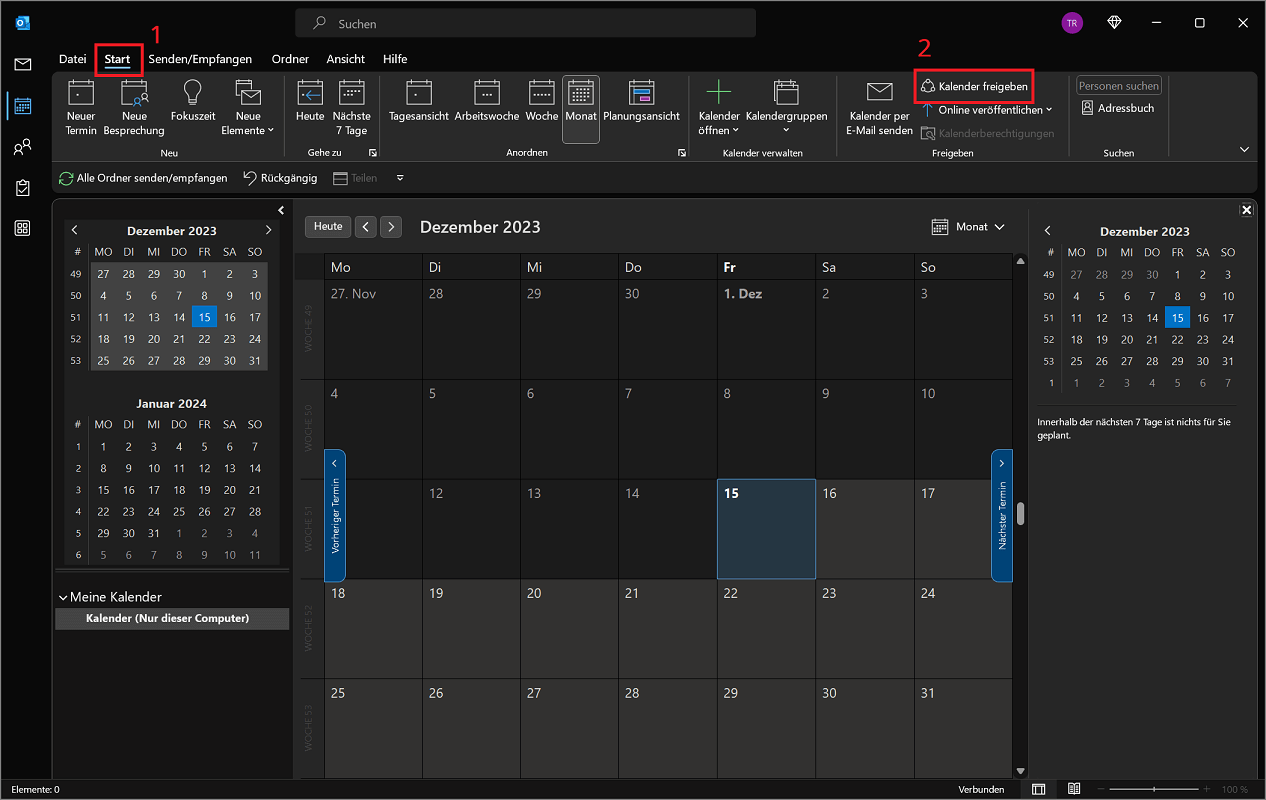Viewport: 1266px width, 800px height.
Task: Open People contacts in sidebar
Action: [x=22, y=147]
